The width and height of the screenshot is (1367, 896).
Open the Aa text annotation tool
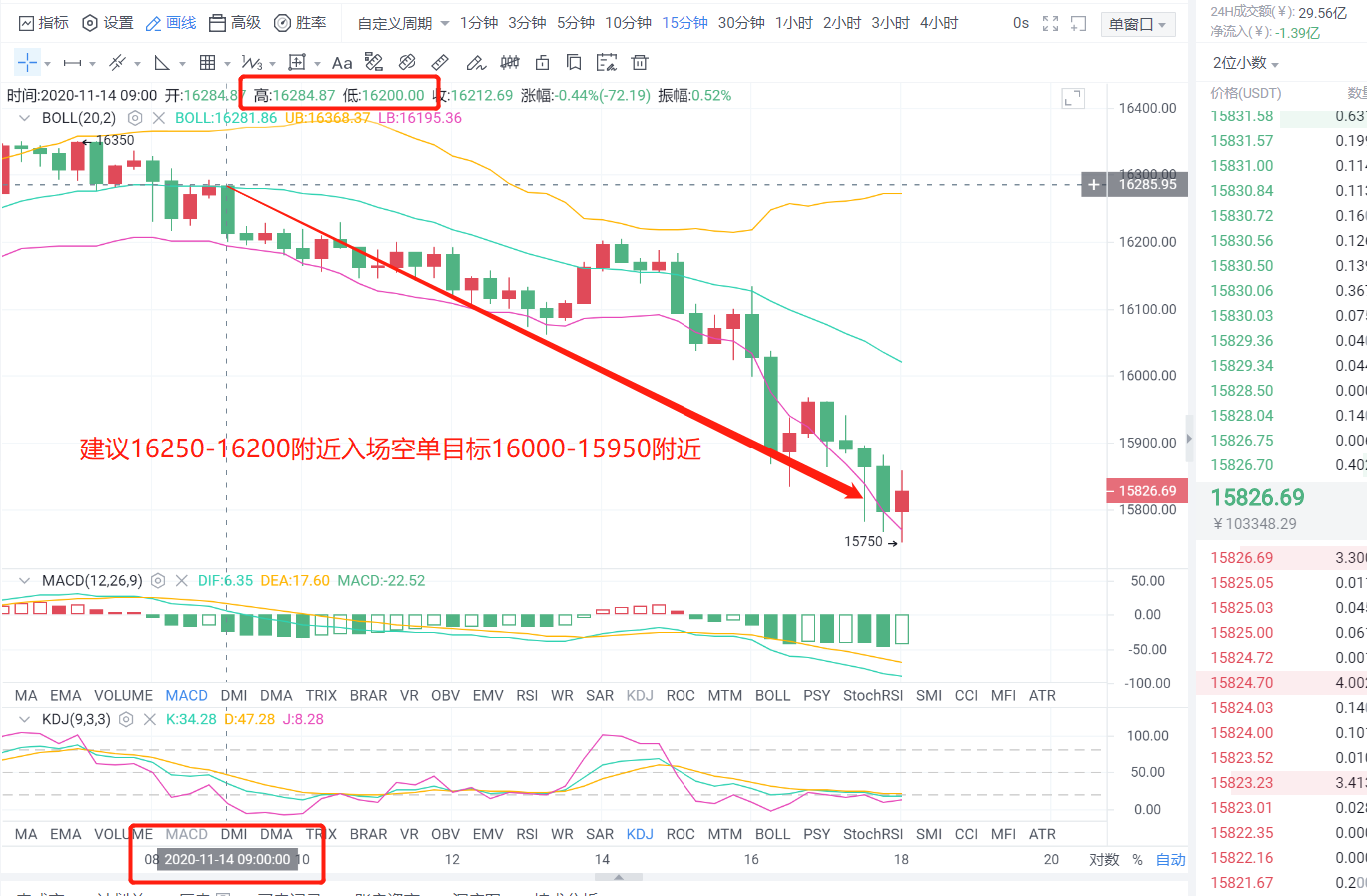coord(343,62)
